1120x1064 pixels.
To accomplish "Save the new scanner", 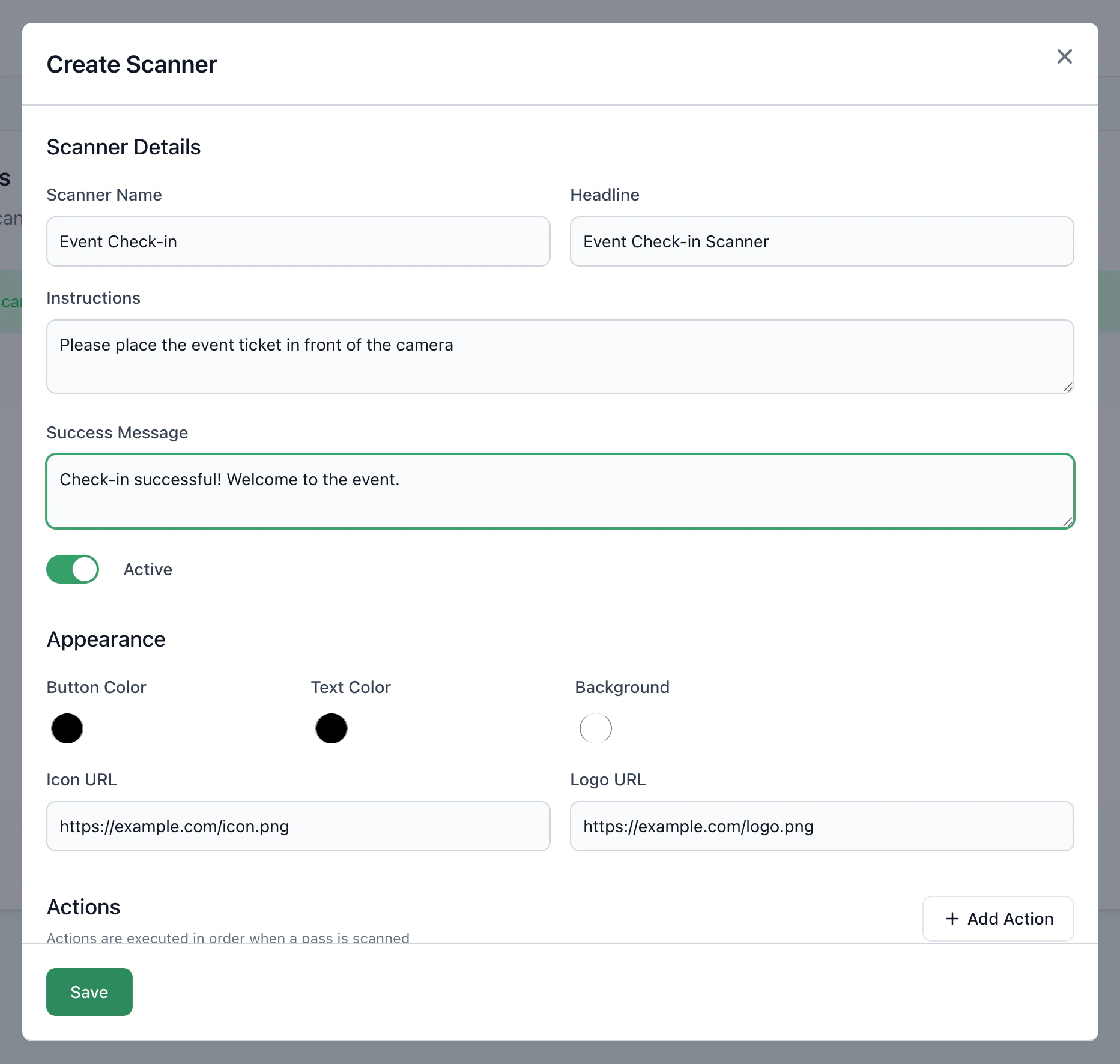I will [x=89, y=992].
